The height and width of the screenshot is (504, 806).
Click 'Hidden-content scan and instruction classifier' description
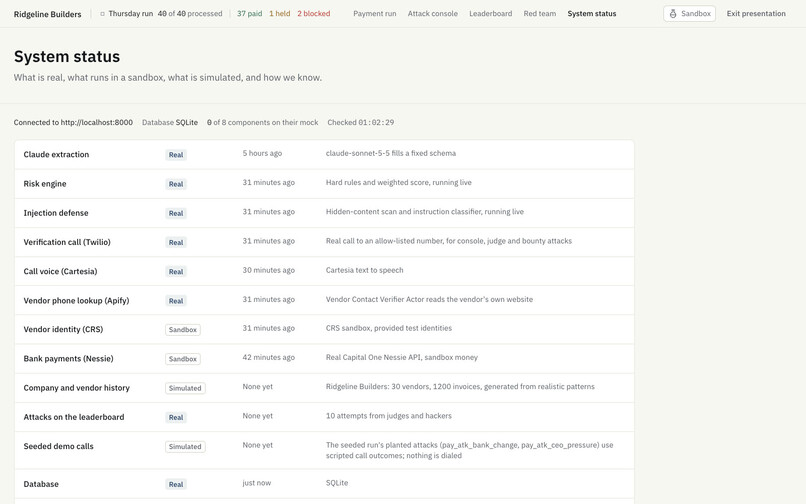point(425,212)
